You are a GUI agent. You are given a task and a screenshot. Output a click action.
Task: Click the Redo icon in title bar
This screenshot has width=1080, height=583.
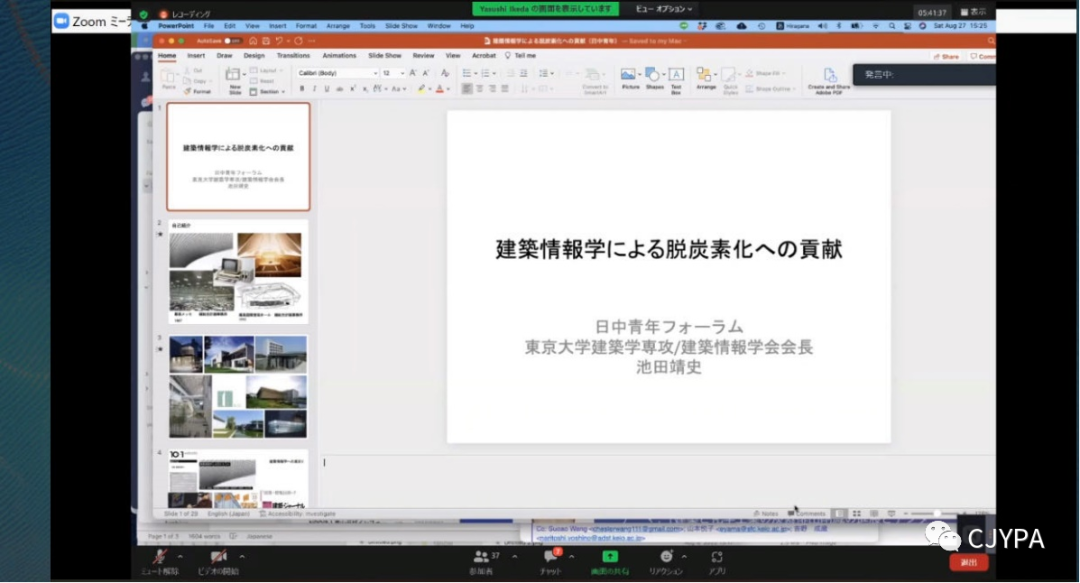(298, 41)
